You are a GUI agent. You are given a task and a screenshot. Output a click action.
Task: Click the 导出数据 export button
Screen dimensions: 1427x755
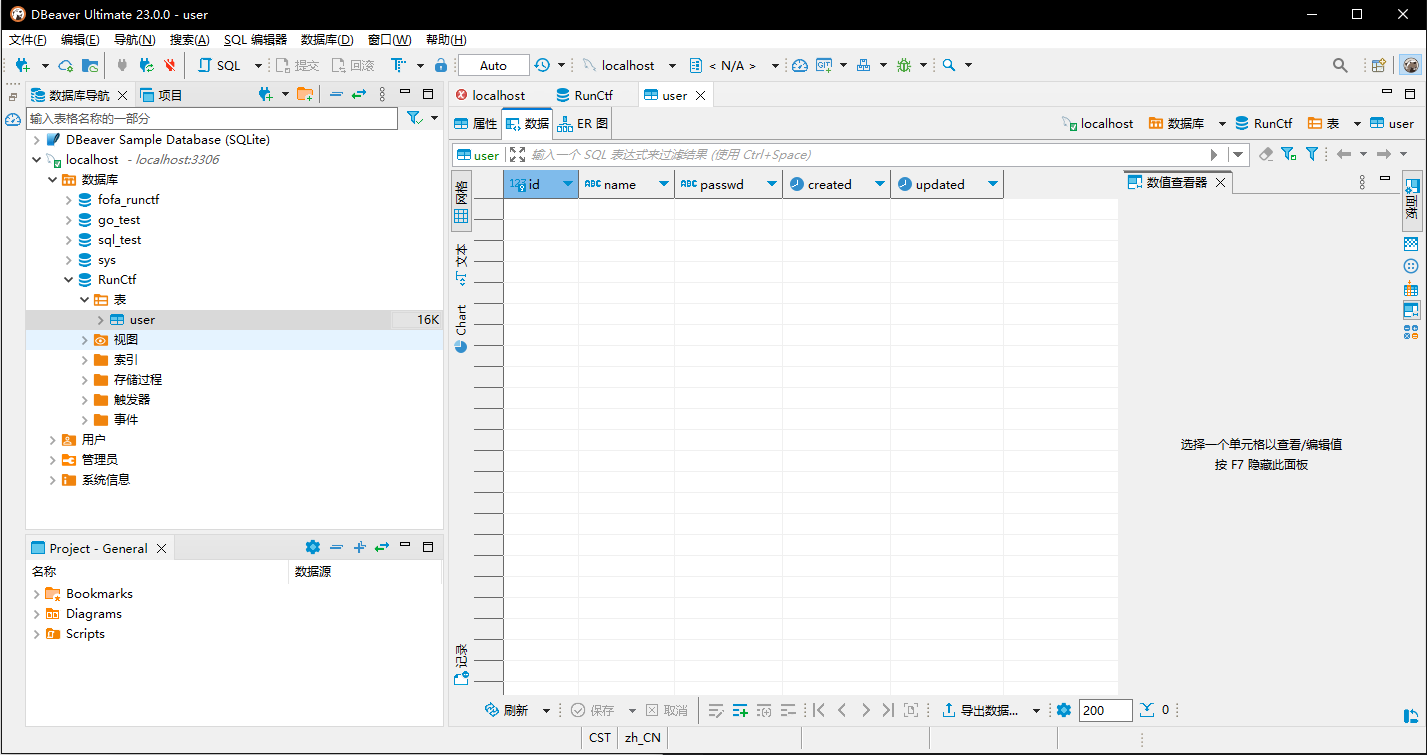pyautogui.click(x=981, y=710)
